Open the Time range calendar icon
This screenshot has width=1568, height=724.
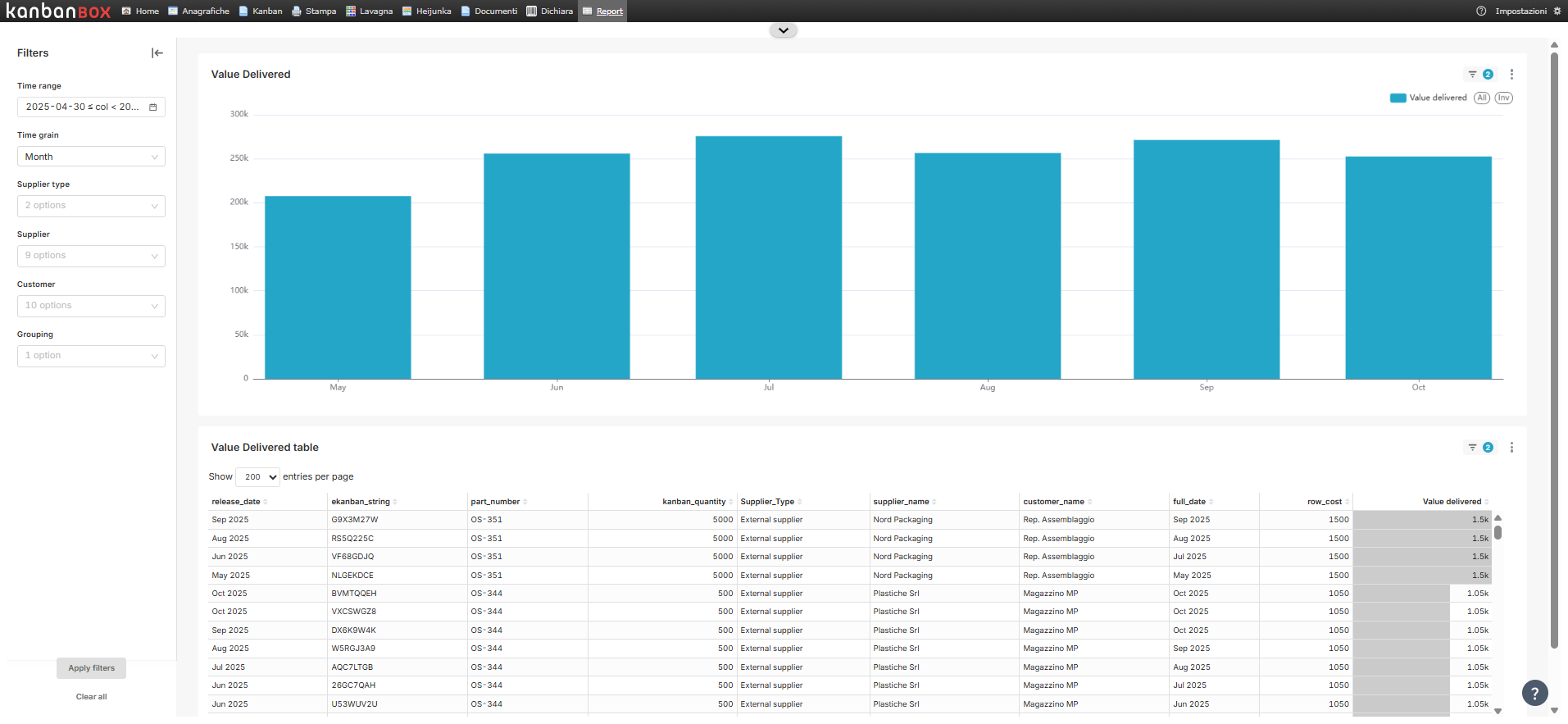tap(153, 107)
